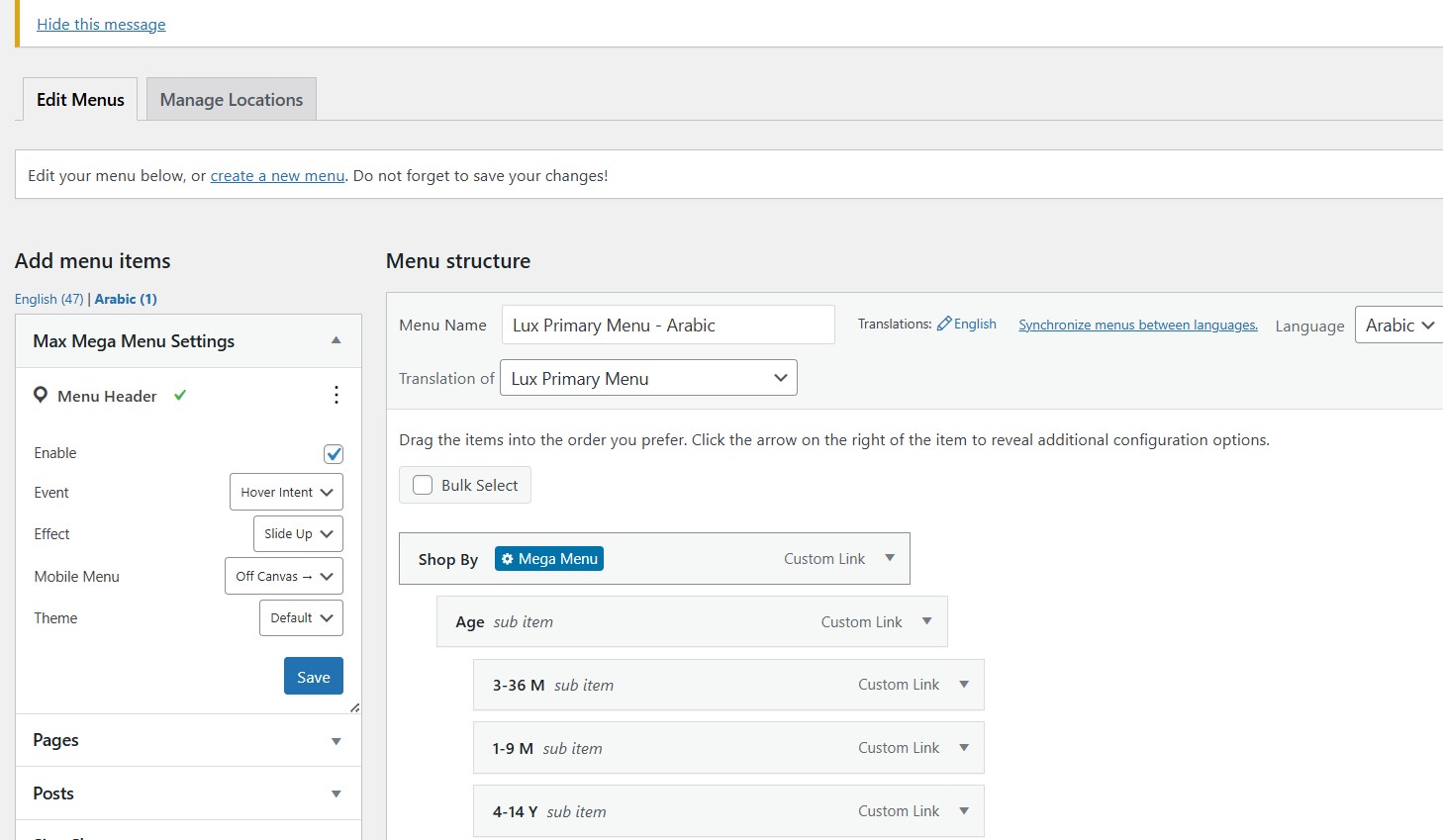Expand the Age sub item arrow
This screenshot has width=1443, height=840.
[927, 621]
